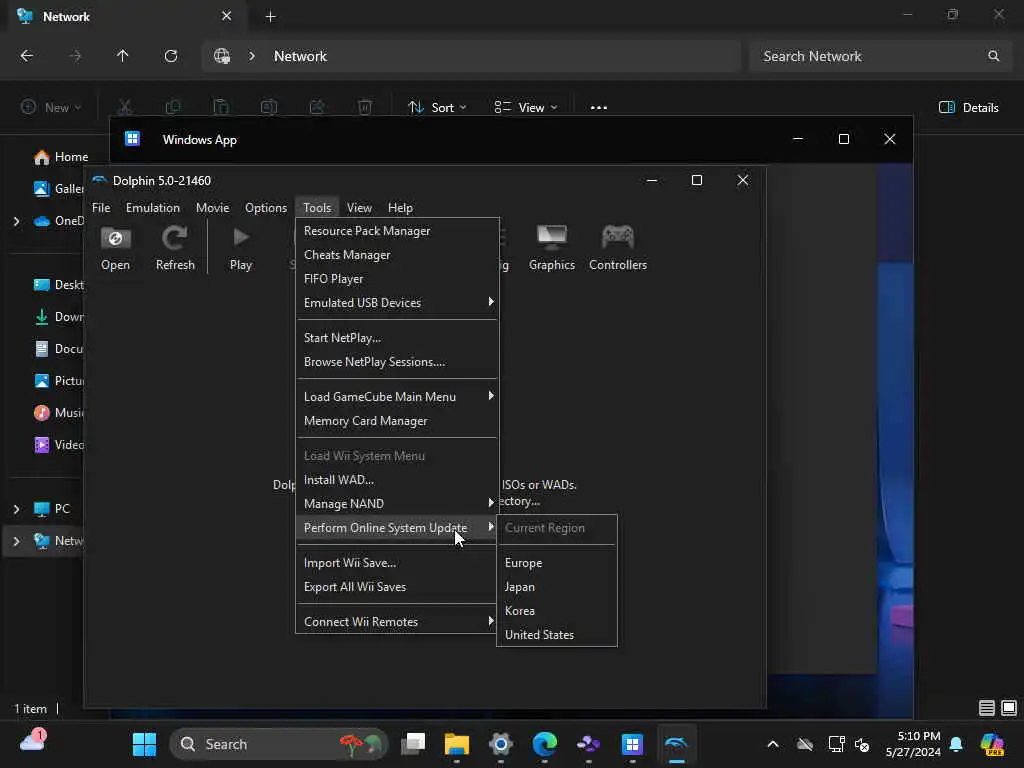
Task: Close the open Tools menu
Action: tap(317, 208)
